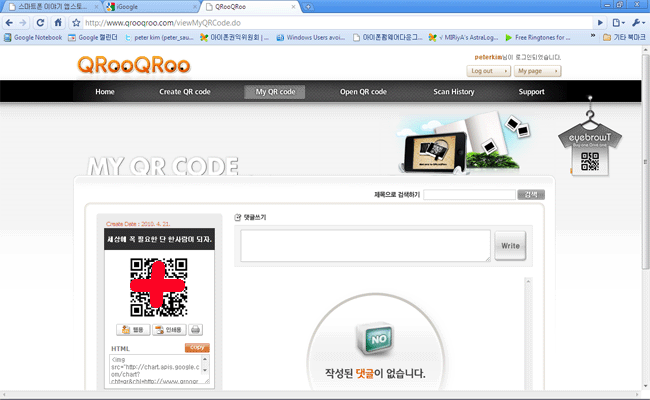This screenshot has width=650, height=400.
Task: Click inside the comment text area
Action: pos(365,245)
